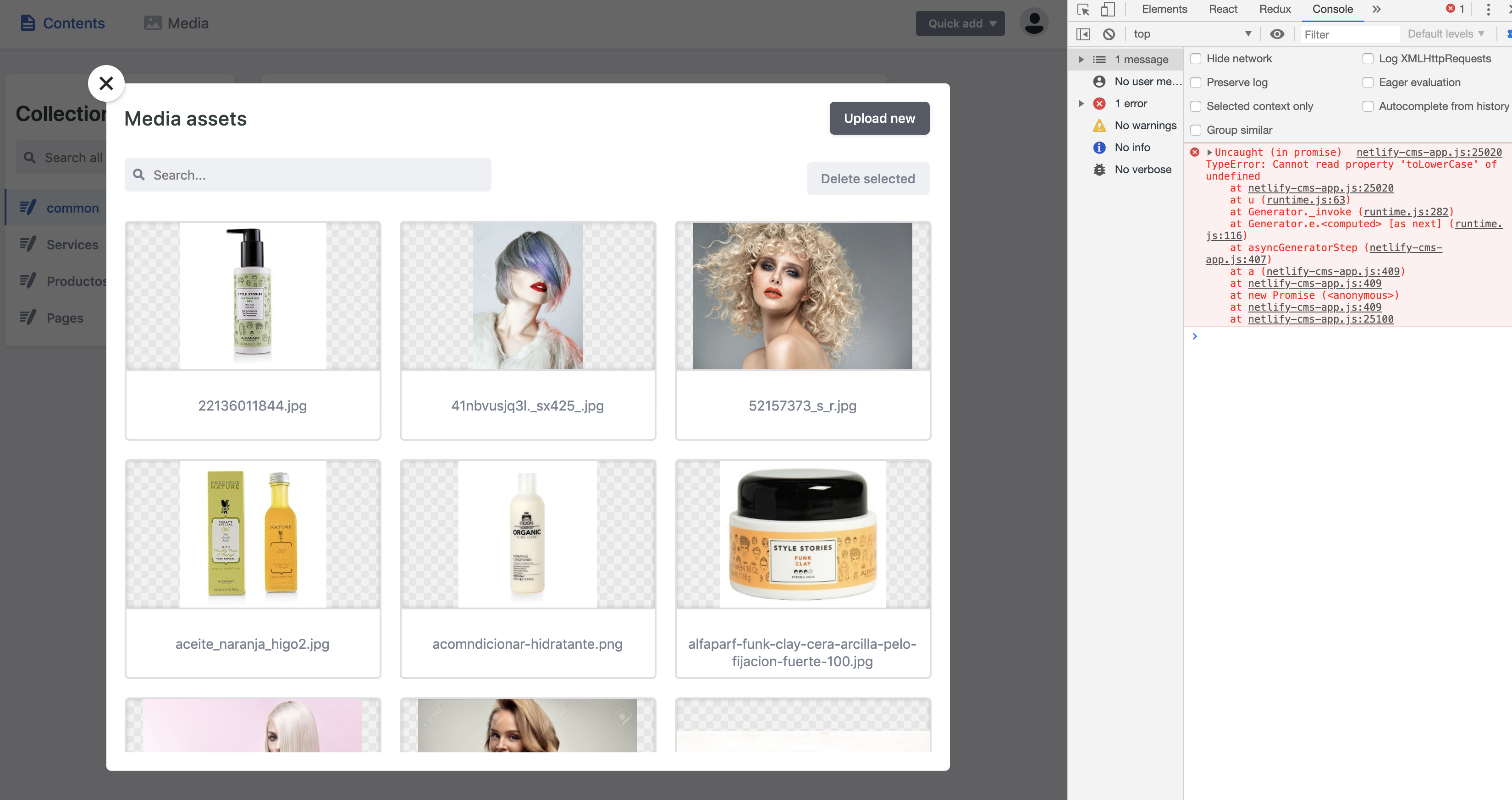Switch to the Elements tab
Viewport: 1512px width, 800px height.
(1164, 9)
